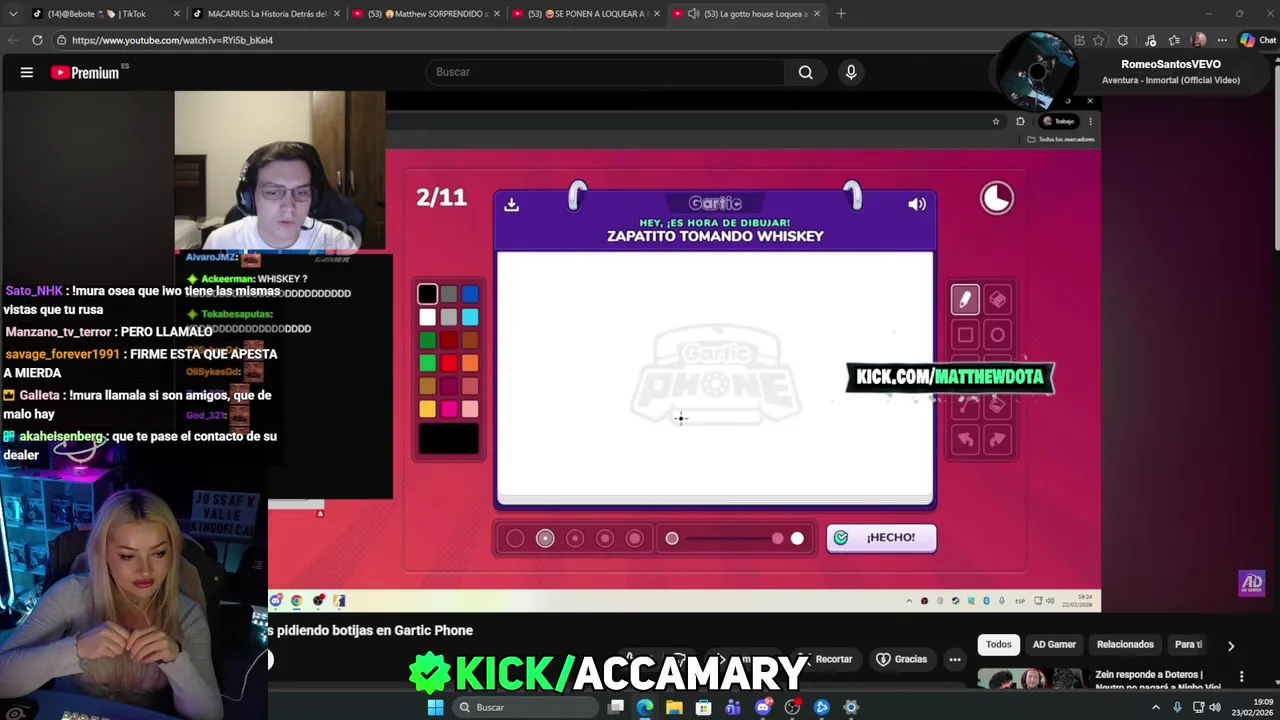Open a new browser tab
This screenshot has height=720, width=1280.
[x=841, y=14]
